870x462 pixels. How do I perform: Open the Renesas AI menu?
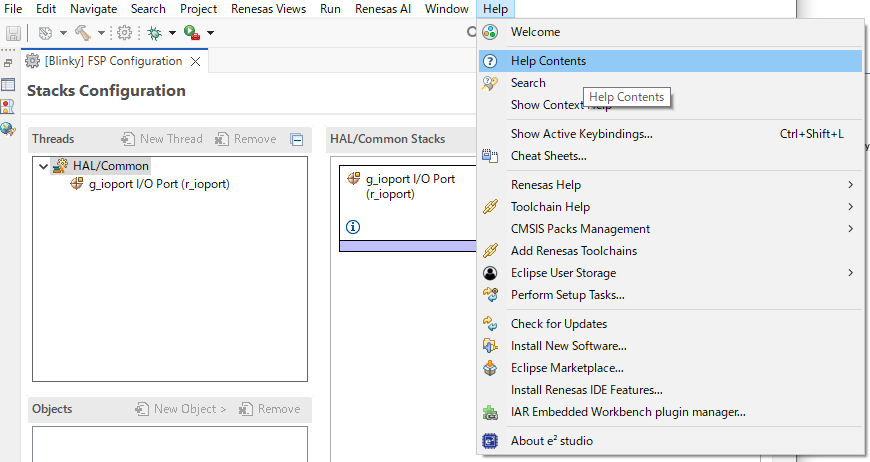click(x=383, y=9)
